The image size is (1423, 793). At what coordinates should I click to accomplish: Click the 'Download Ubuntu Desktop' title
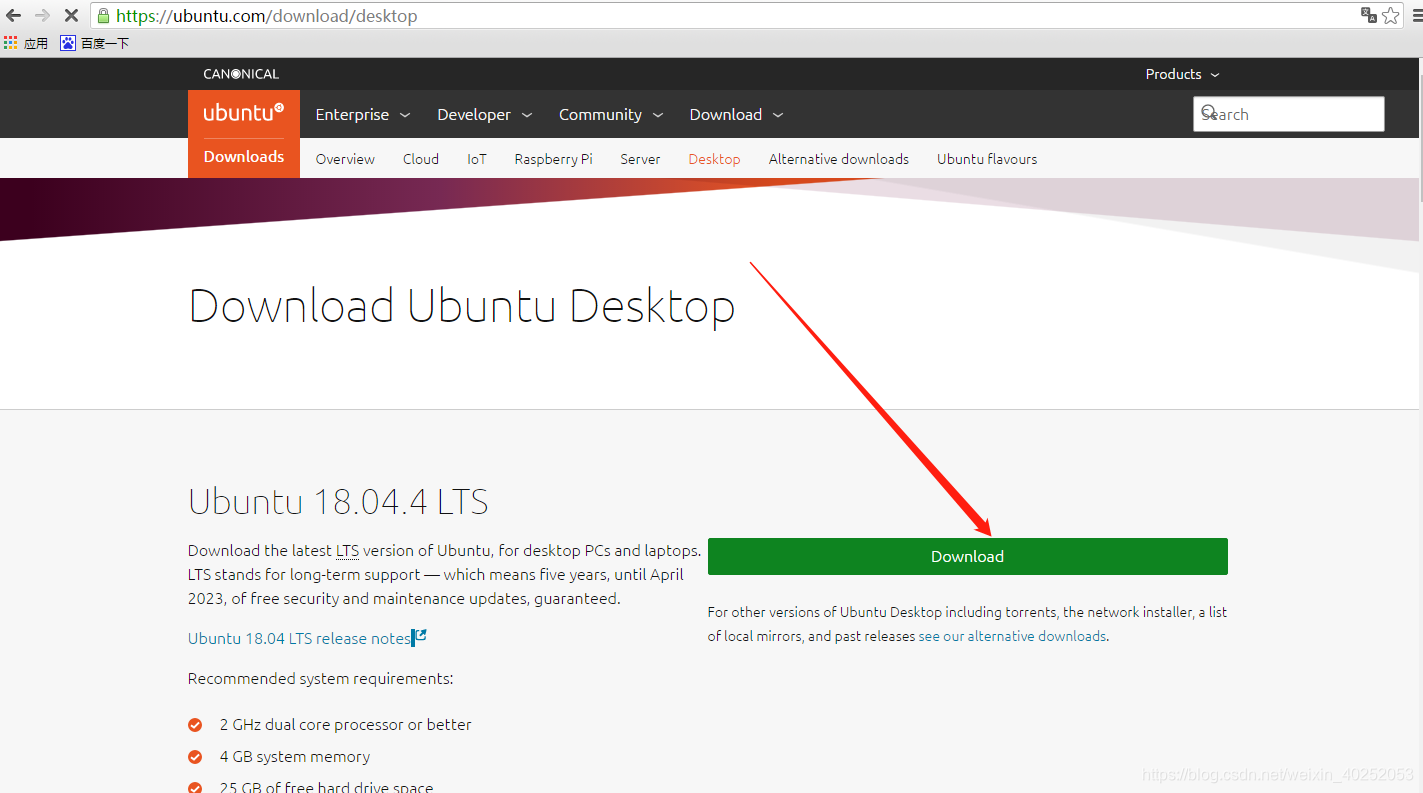[x=462, y=306]
